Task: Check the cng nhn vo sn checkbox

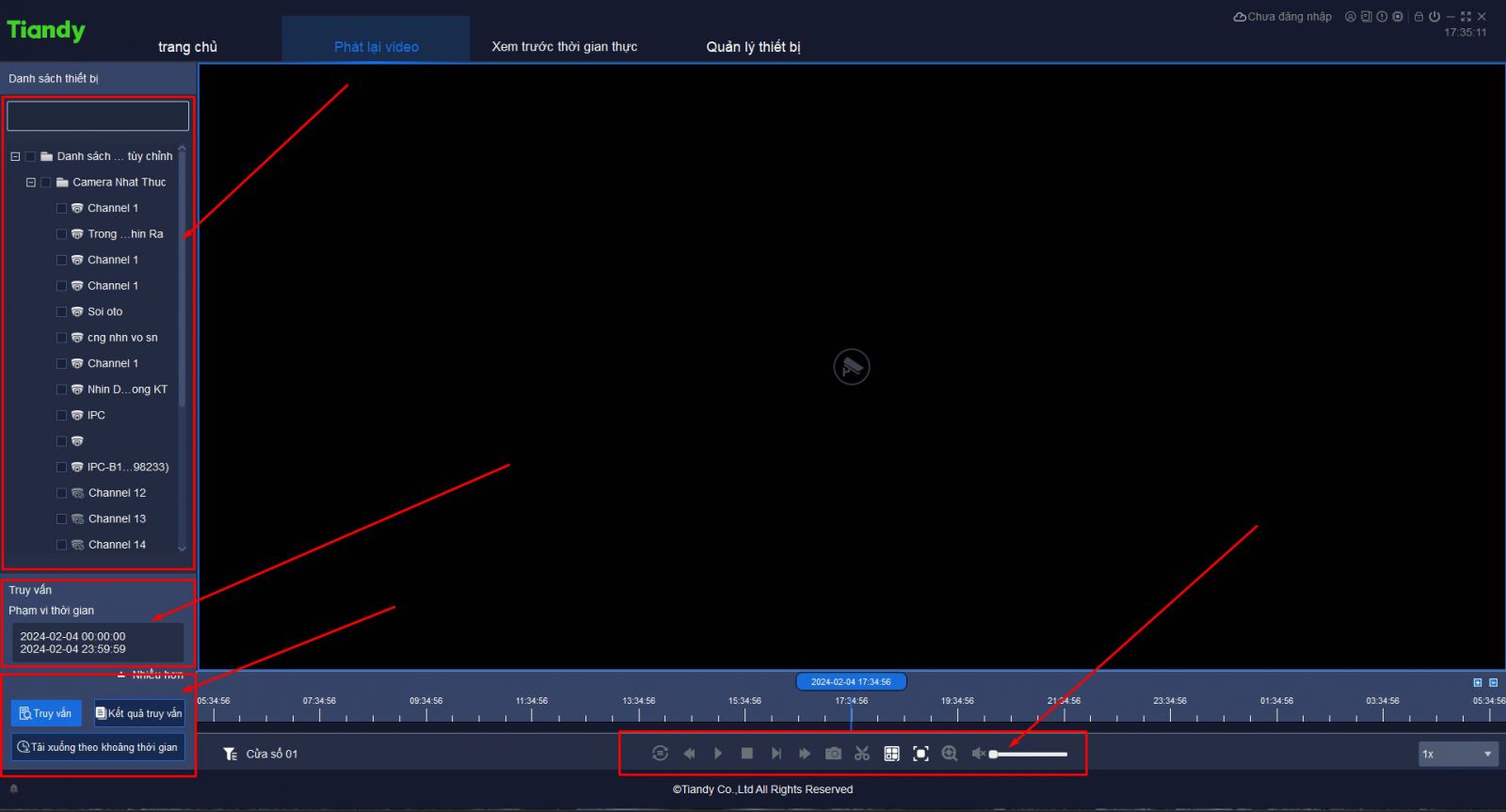Action: point(62,337)
